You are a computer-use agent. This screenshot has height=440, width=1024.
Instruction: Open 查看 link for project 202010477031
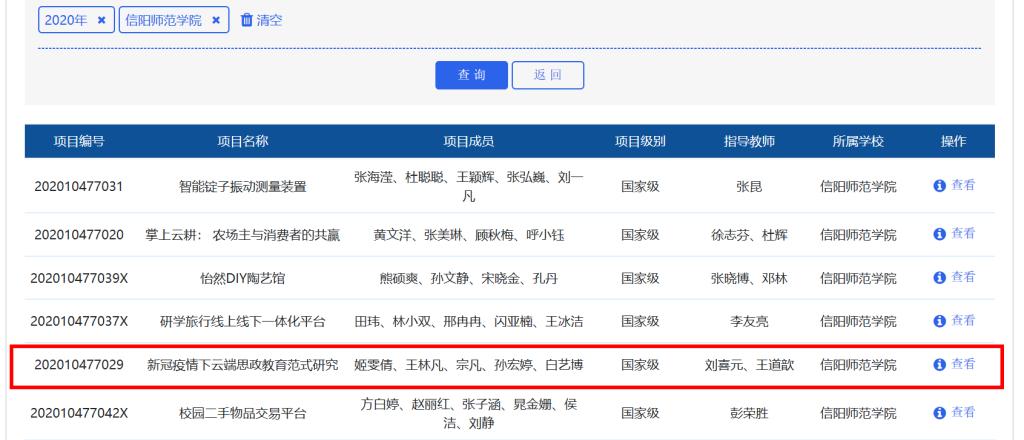(x=963, y=185)
